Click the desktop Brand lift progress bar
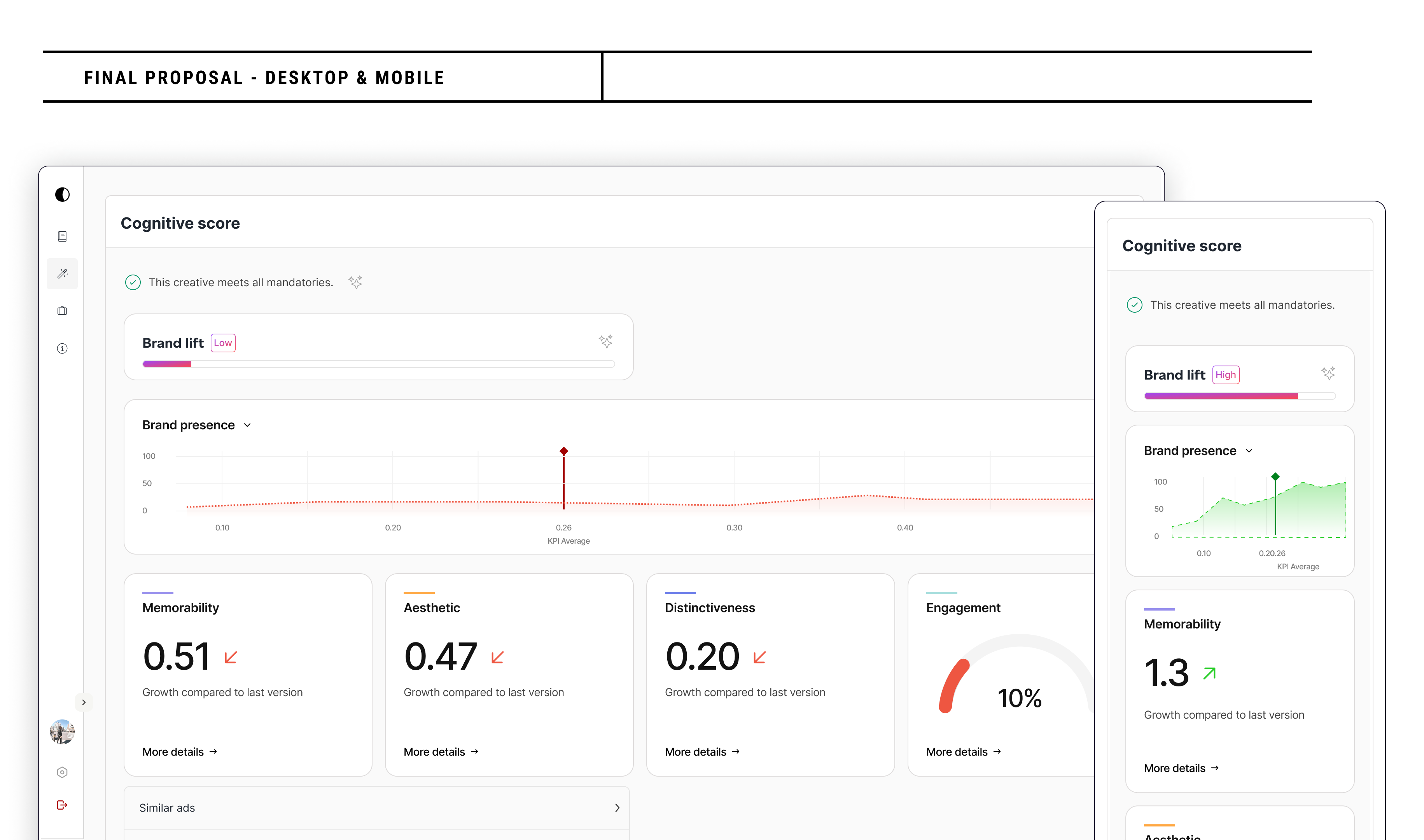 tap(378, 364)
